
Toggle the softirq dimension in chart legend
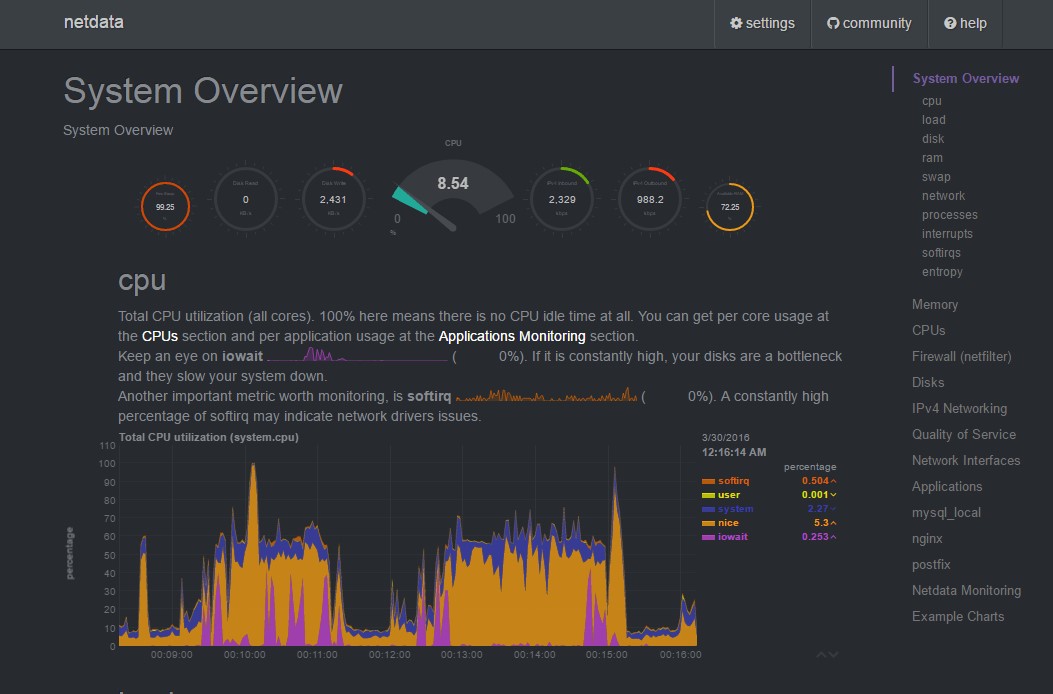pyautogui.click(x=734, y=481)
